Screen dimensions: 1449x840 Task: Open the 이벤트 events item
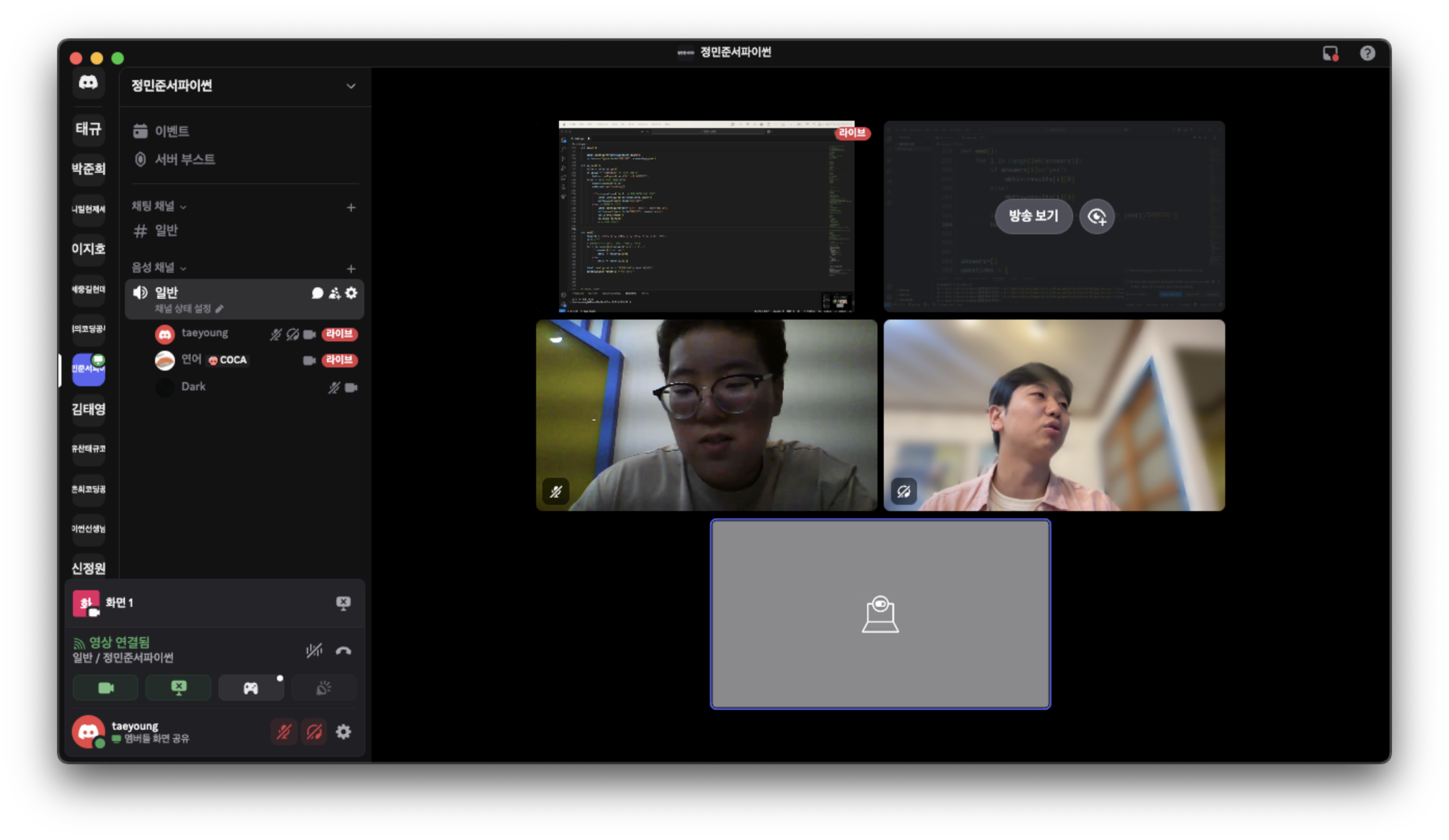pos(171,131)
